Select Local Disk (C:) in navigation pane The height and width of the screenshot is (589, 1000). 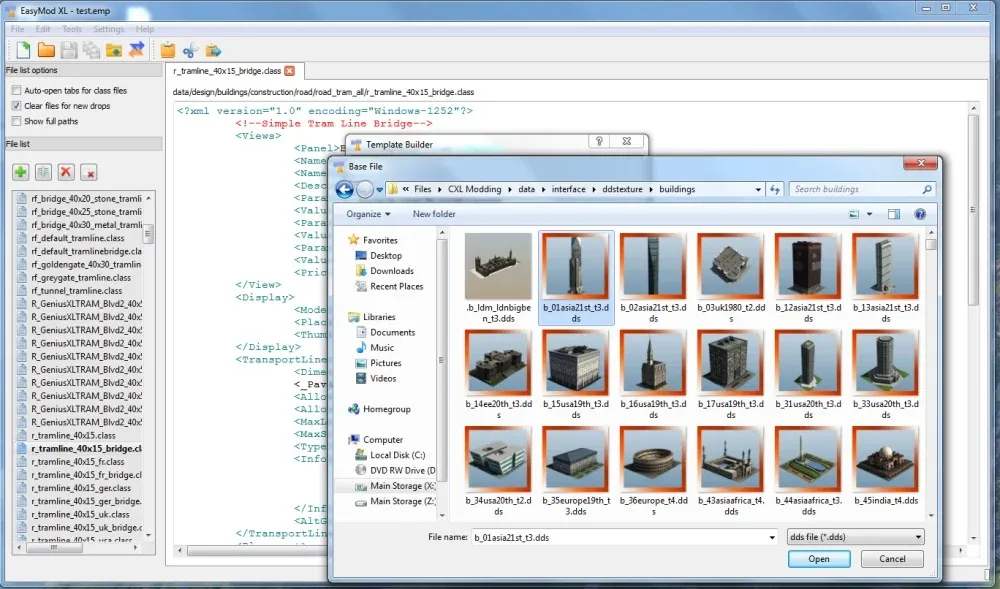[397, 455]
